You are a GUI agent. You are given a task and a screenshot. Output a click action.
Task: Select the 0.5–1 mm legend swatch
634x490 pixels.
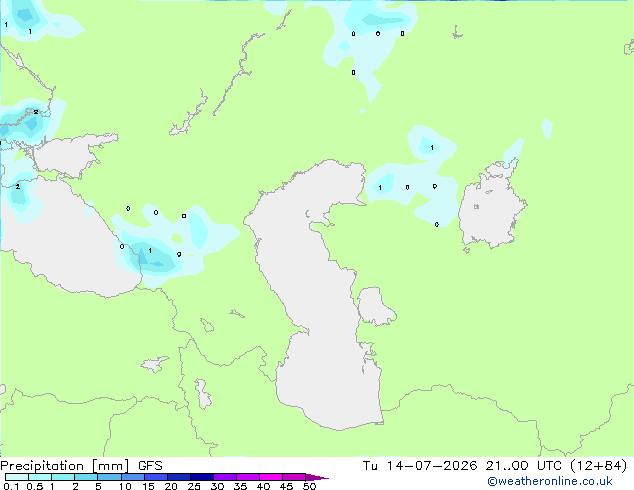[40, 477]
